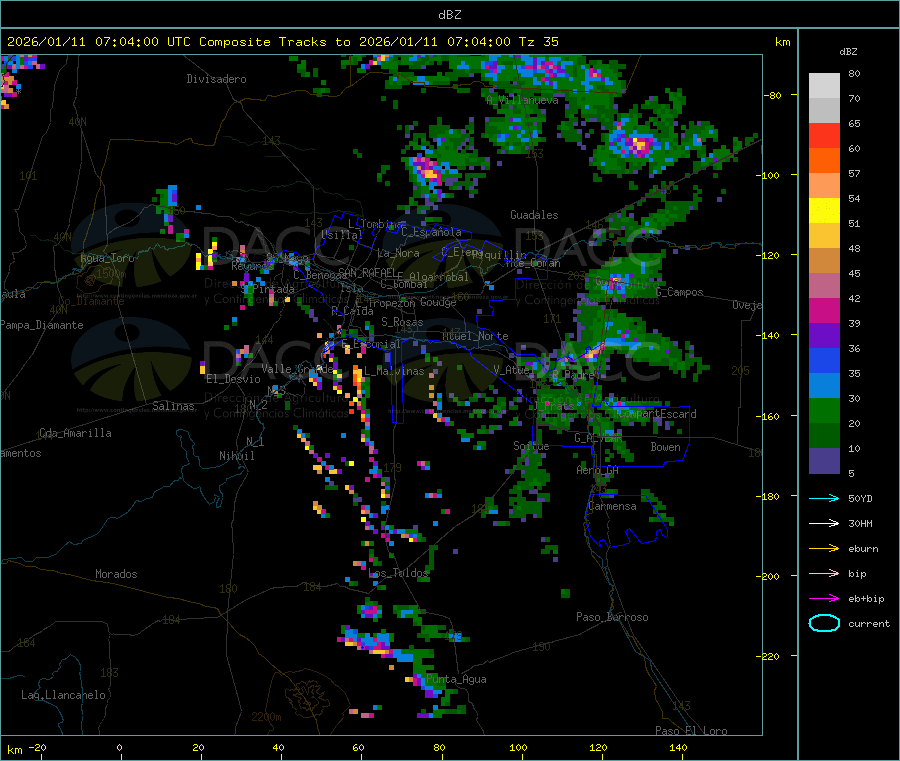Click the cyan current ellipse icon
The height and width of the screenshot is (761, 900).
click(824, 623)
